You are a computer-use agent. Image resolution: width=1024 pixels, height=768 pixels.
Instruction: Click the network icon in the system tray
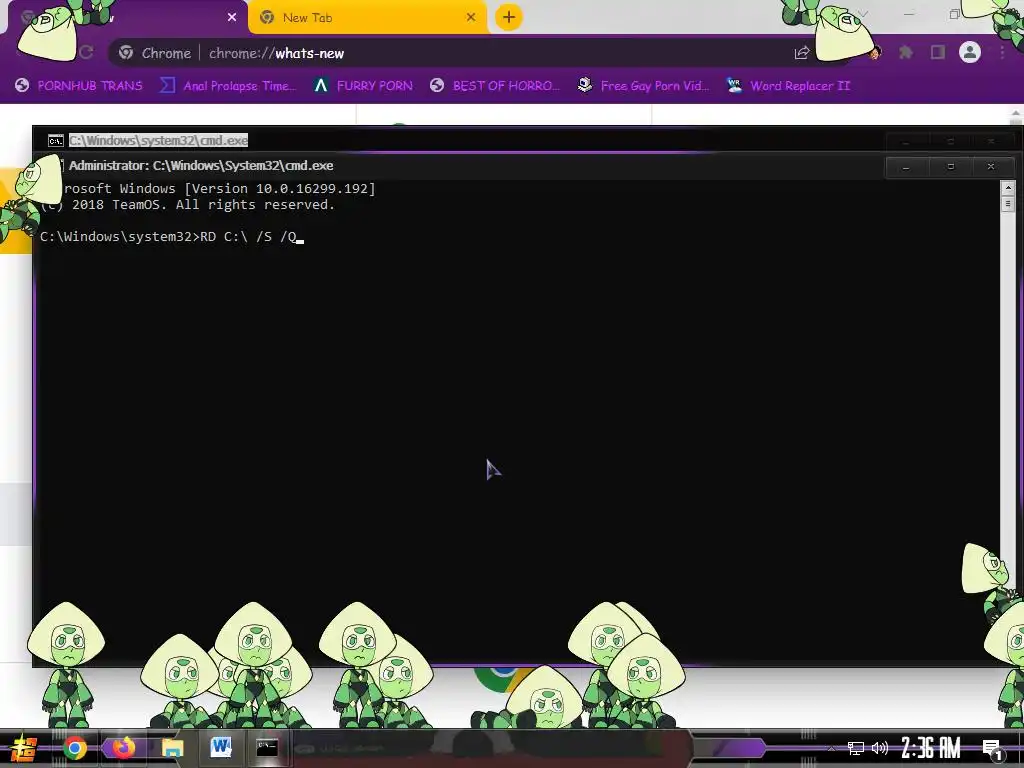[856, 748]
